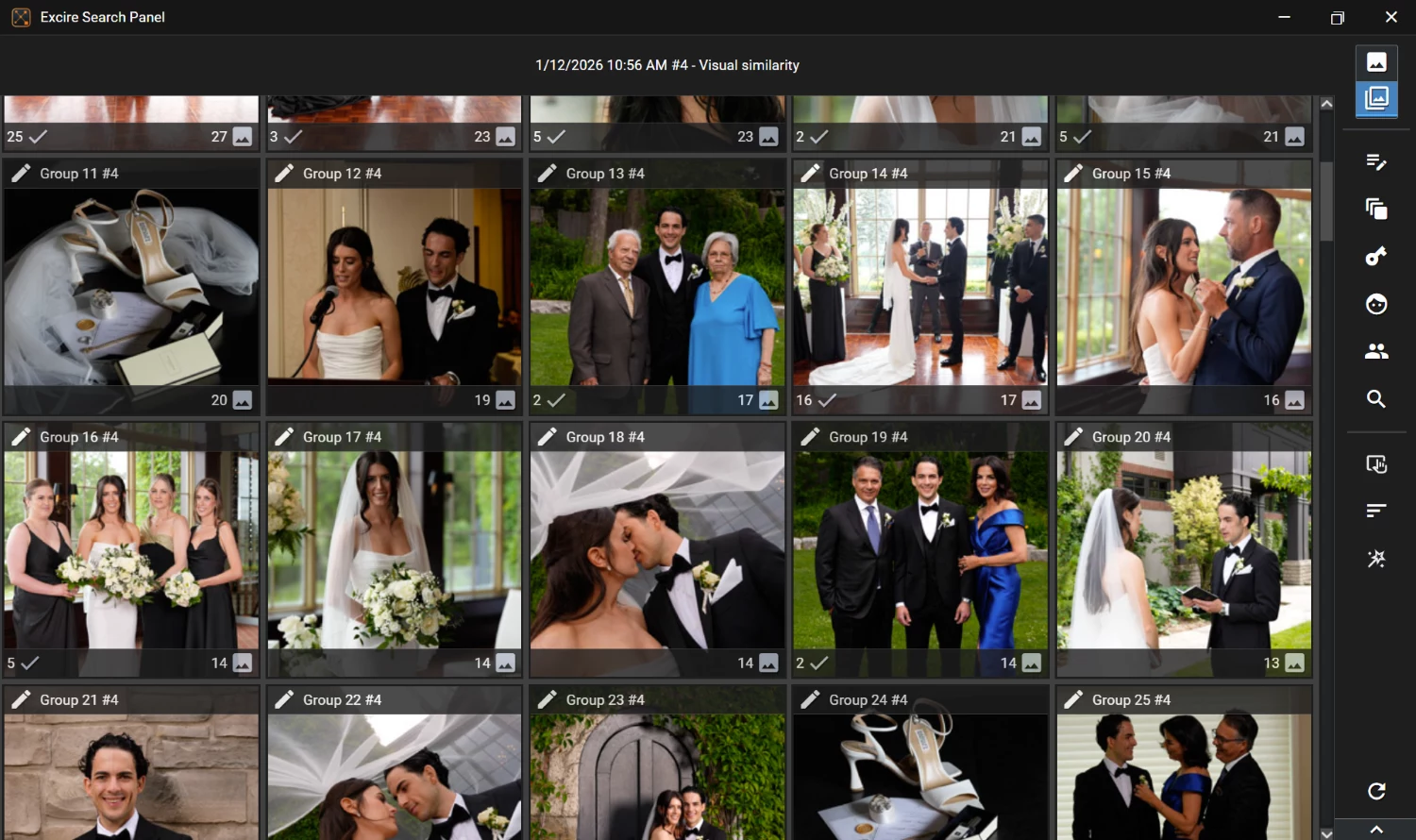This screenshot has height=840, width=1416.
Task: Click the touch-select screen icon in sidebar
Action: click(x=1376, y=463)
